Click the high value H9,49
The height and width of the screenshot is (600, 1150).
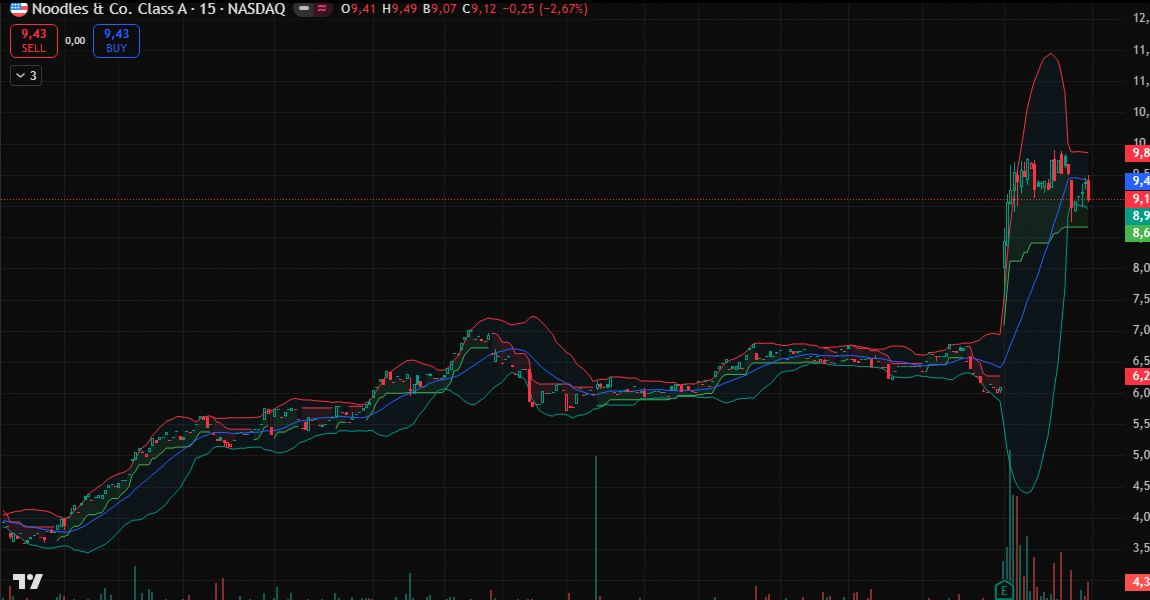[400, 9]
